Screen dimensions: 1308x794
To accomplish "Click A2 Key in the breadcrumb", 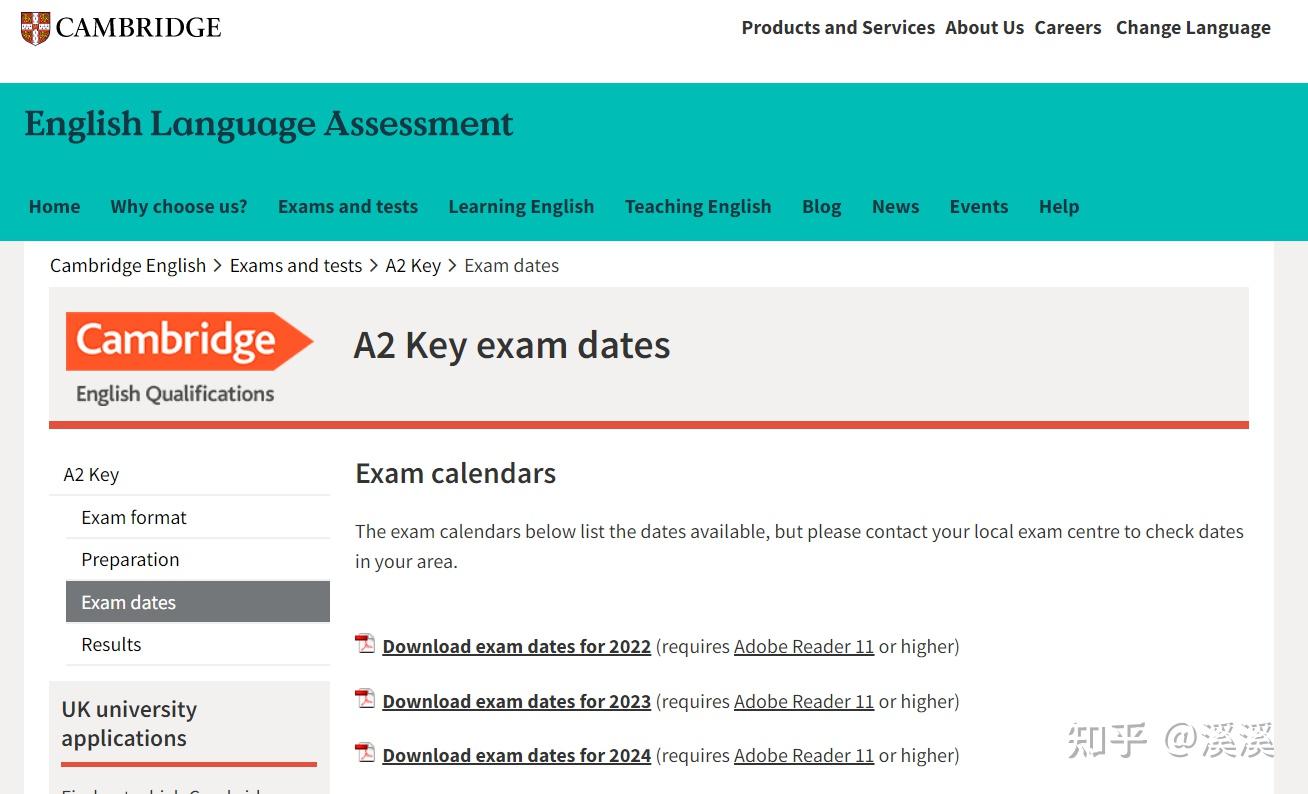I will click(413, 266).
